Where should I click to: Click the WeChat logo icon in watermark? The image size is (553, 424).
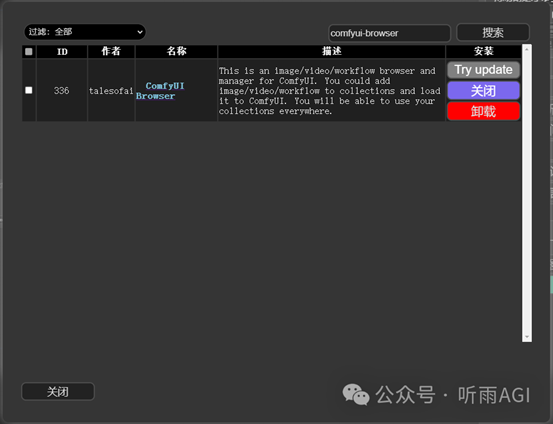pyautogui.click(x=356, y=394)
